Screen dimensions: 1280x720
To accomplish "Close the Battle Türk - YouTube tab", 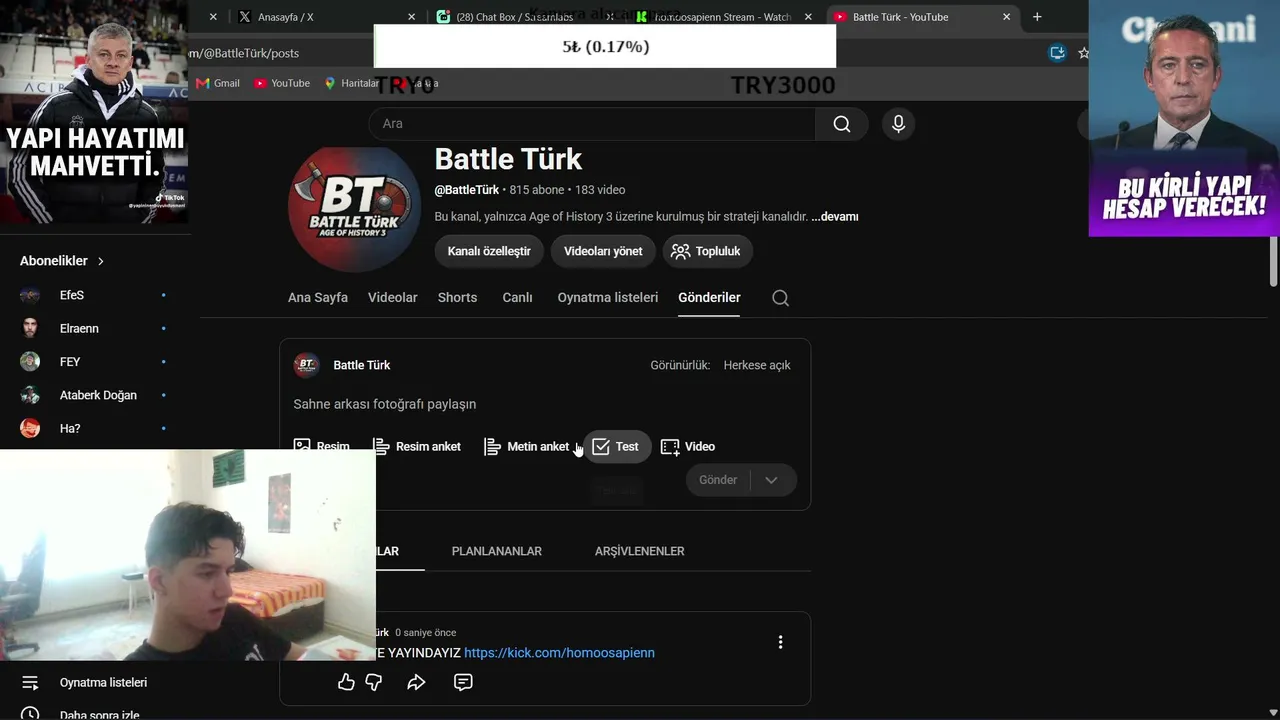I will pos(1006,17).
